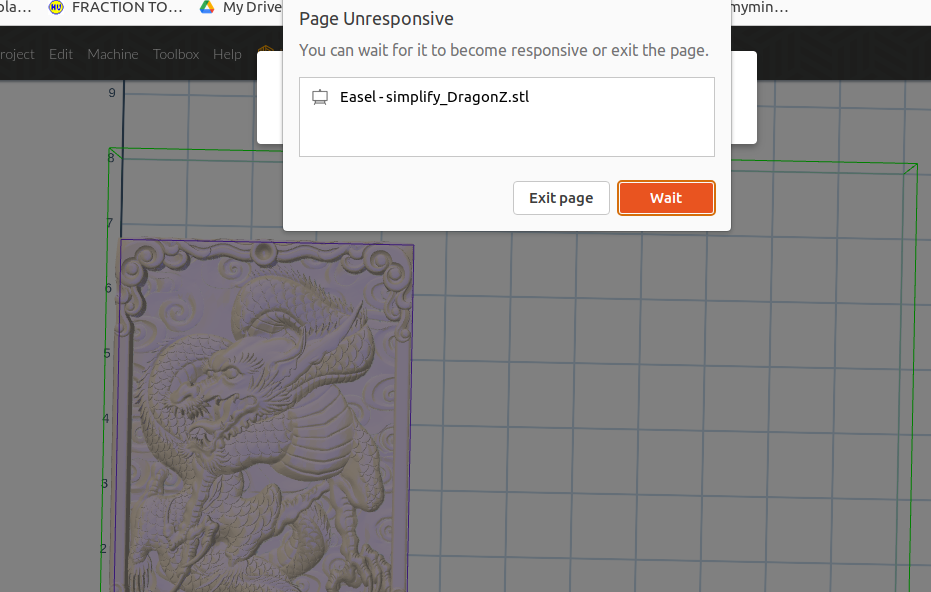Switch to the FRACTION TO browser tab
The height and width of the screenshot is (592, 931).
[115, 8]
